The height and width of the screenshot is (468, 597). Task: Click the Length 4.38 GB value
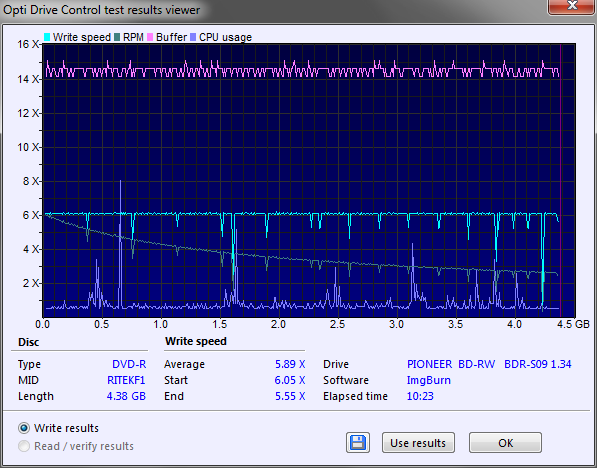tap(126, 396)
